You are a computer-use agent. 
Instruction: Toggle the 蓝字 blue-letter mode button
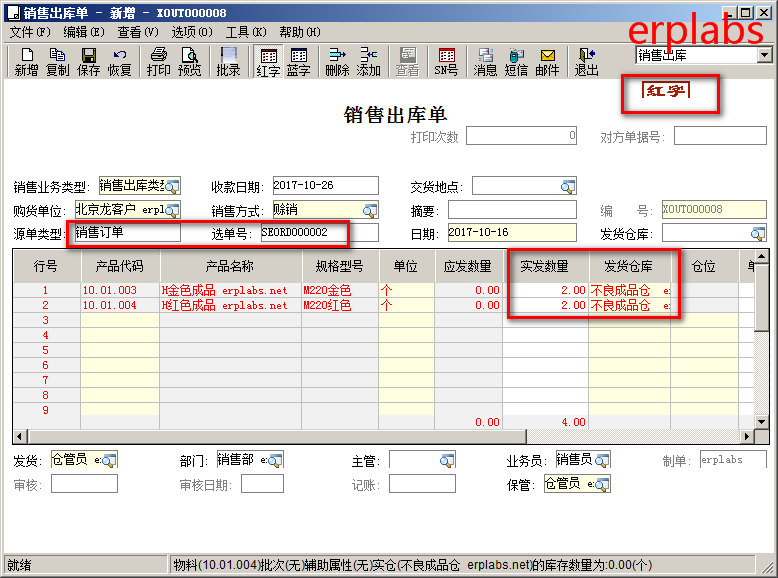point(299,62)
